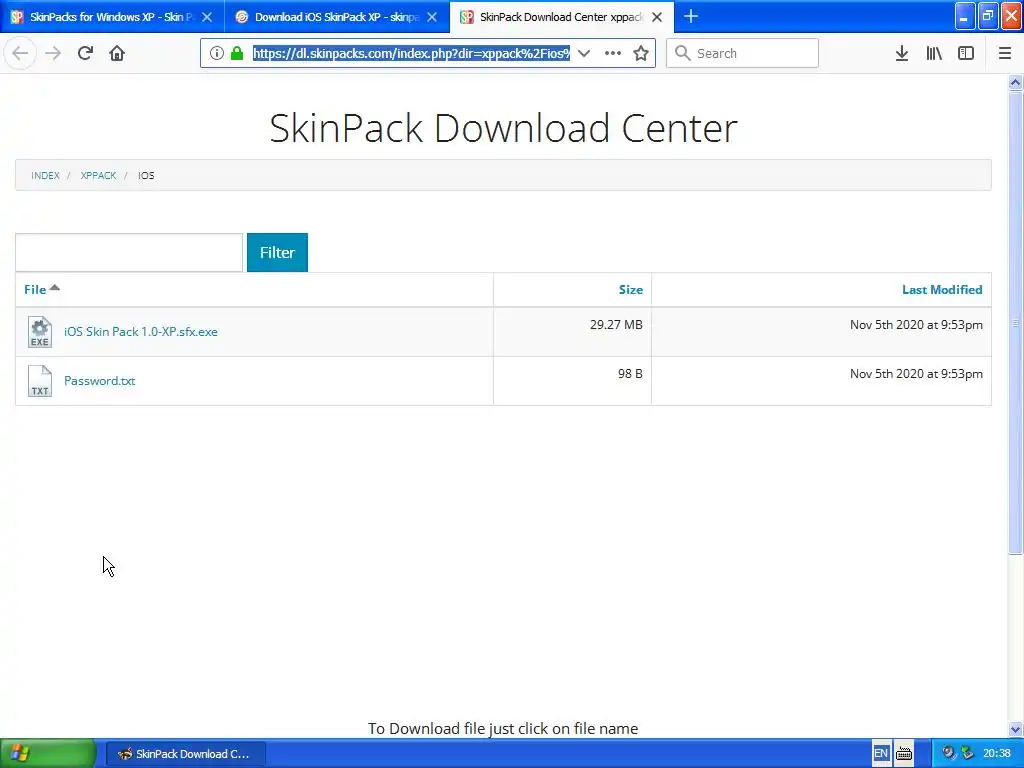Go back to the previous page
1024x768 pixels.
(20, 54)
